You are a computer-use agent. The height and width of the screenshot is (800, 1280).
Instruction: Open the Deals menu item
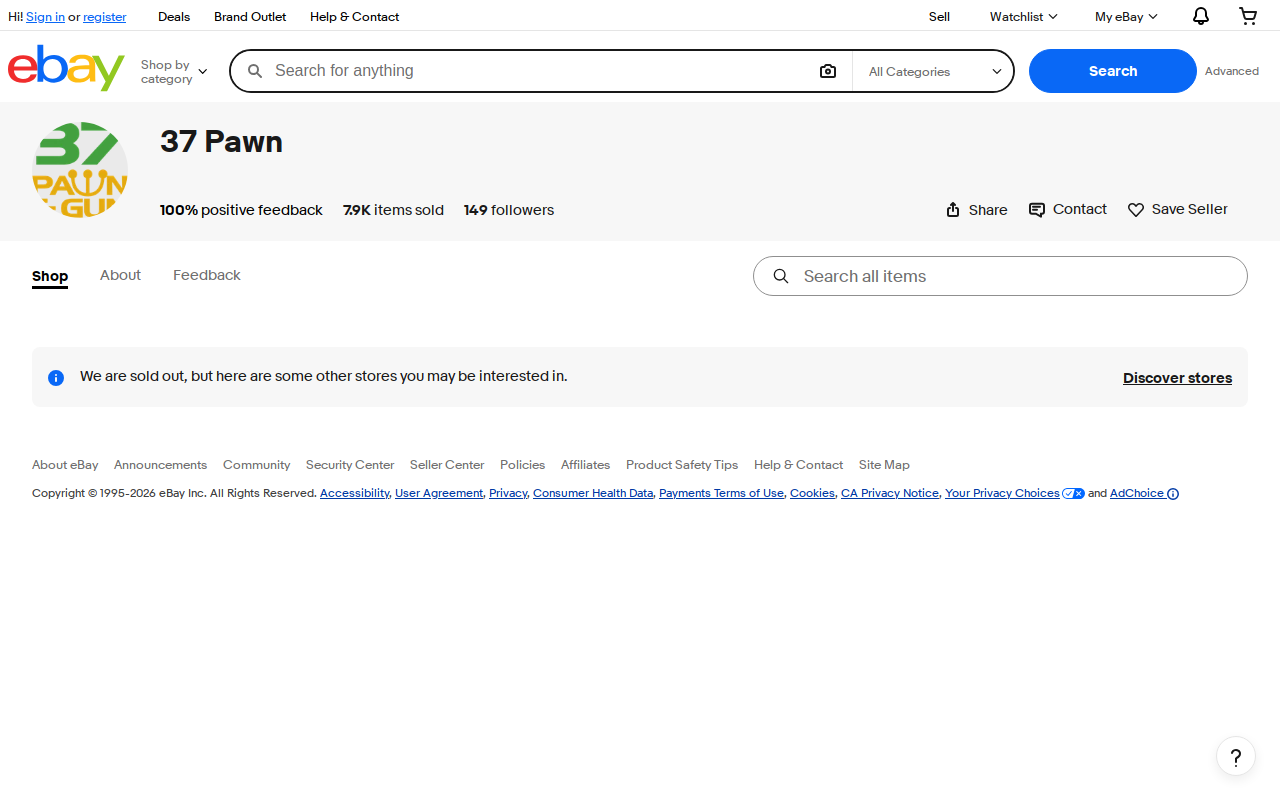pyautogui.click(x=174, y=17)
